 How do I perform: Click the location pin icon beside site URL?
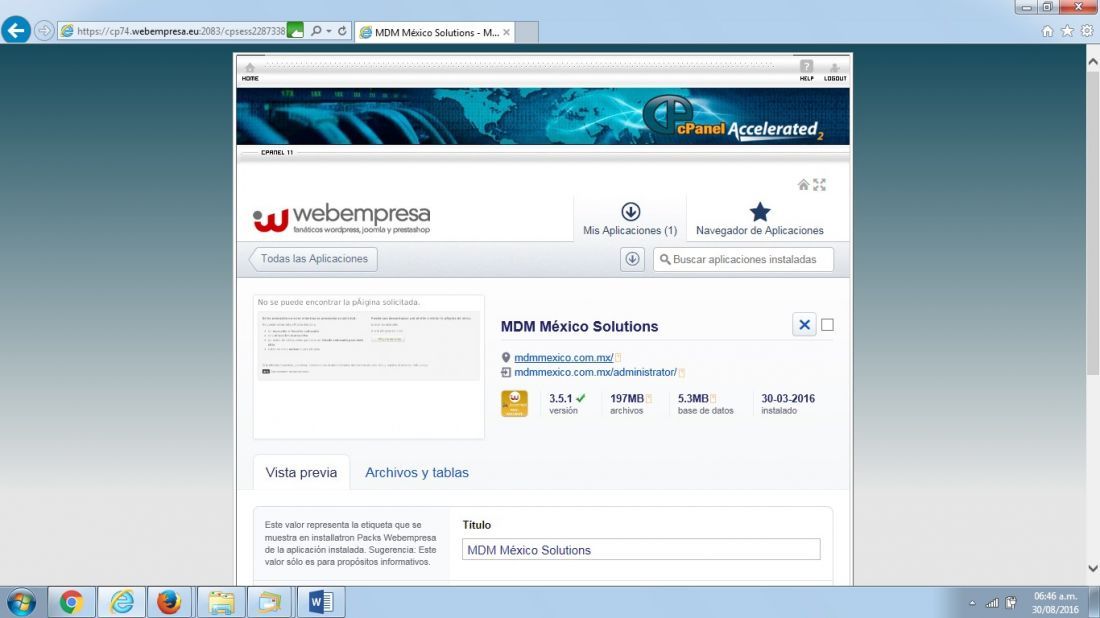point(506,358)
